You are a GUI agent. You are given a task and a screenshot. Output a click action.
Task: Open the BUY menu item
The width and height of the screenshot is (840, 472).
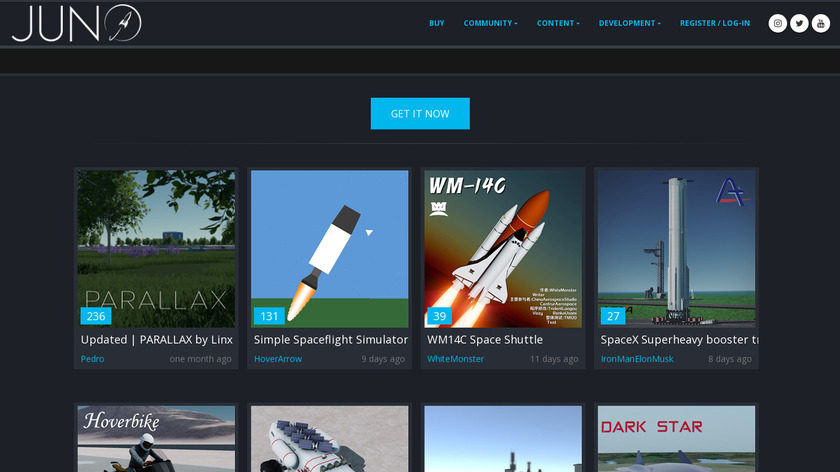click(x=437, y=23)
